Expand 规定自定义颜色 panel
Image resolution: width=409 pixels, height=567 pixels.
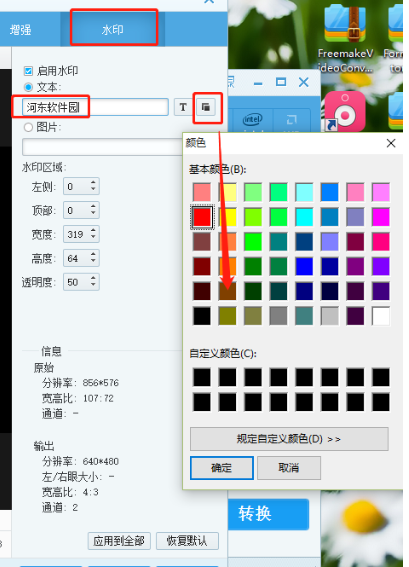click(x=289, y=439)
